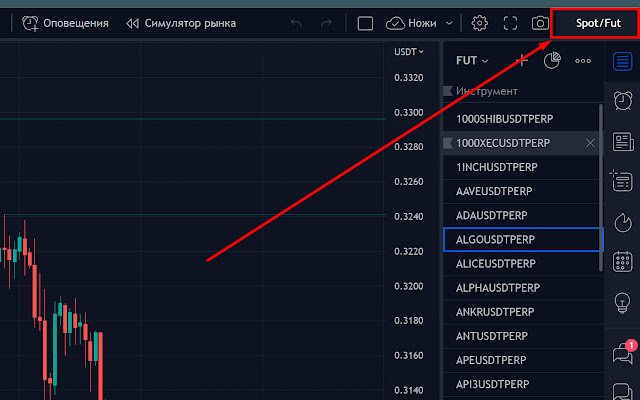Toggle flag on 1000XECUSDTPERP row
Screen dimensions: 640x400
pos(448,143)
